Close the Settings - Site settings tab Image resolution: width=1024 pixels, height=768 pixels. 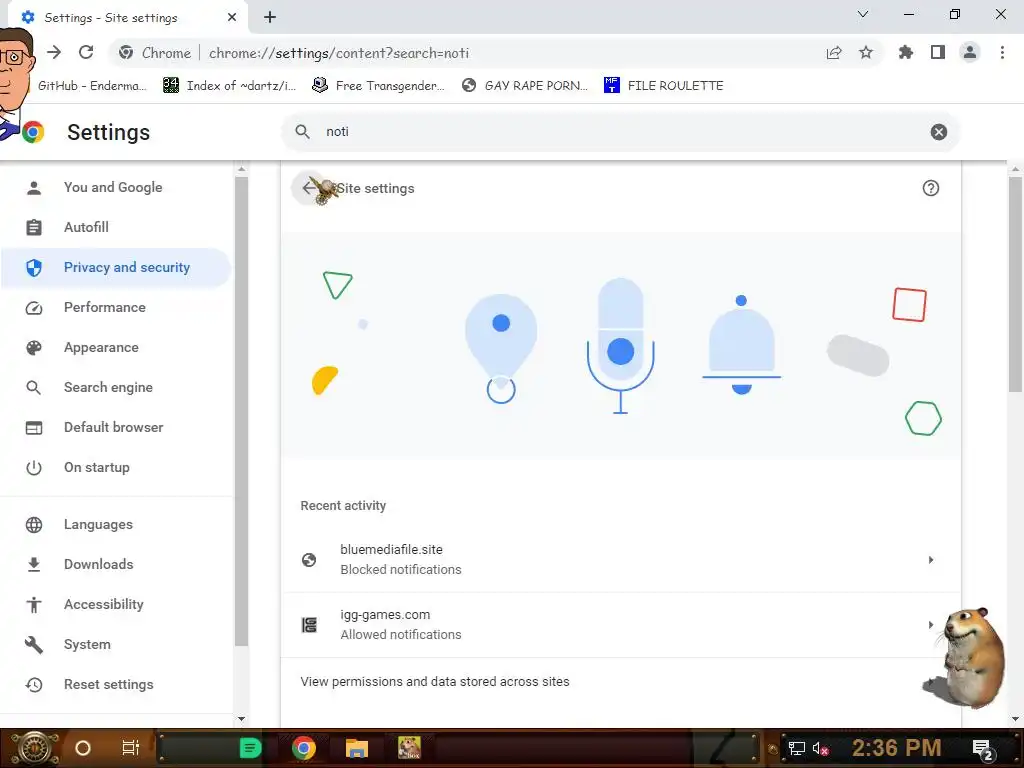tap(232, 18)
